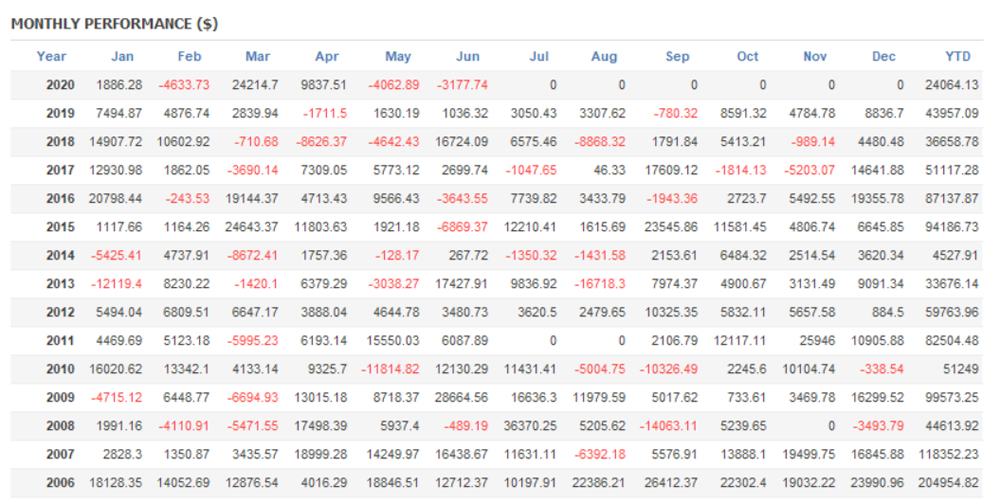Screen dimensions: 1000x503
Task: Select the Feb column header
Action: pyautogui.click(x=189, y=57)
